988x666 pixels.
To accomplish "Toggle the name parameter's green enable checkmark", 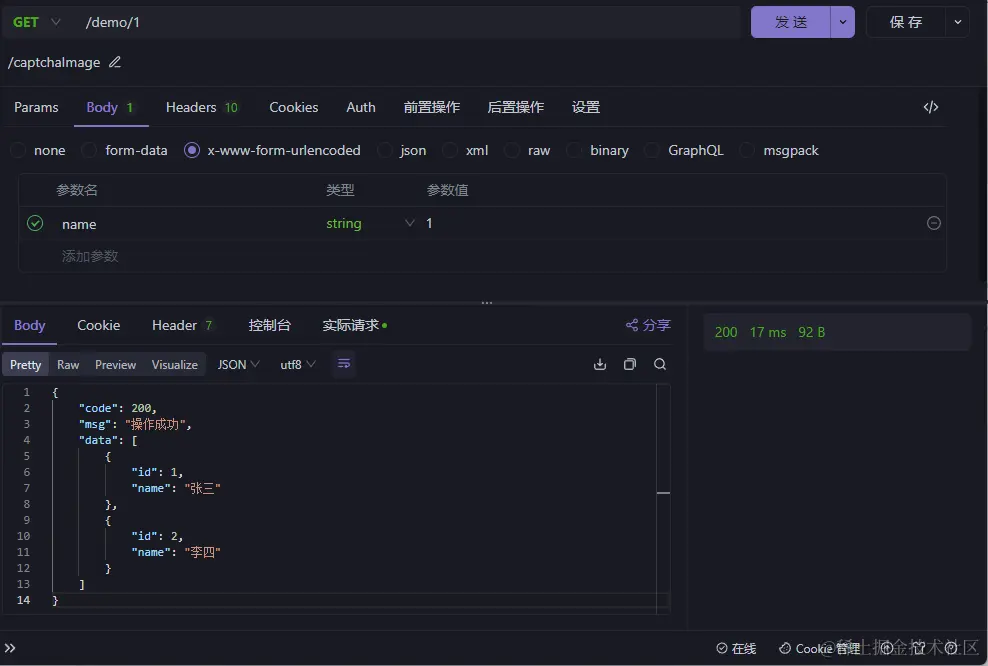I will 35,223.
